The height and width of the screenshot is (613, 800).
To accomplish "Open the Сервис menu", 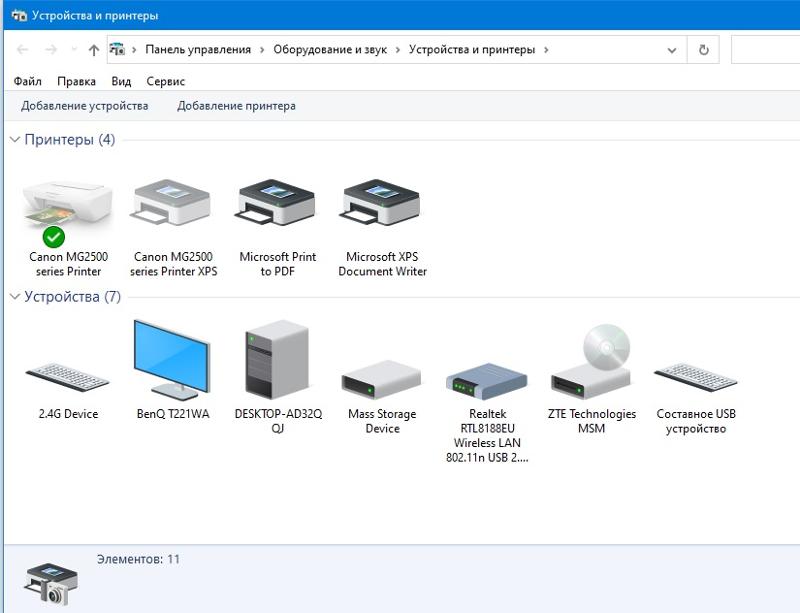I will pyautogui.click(x=165, y=81).
